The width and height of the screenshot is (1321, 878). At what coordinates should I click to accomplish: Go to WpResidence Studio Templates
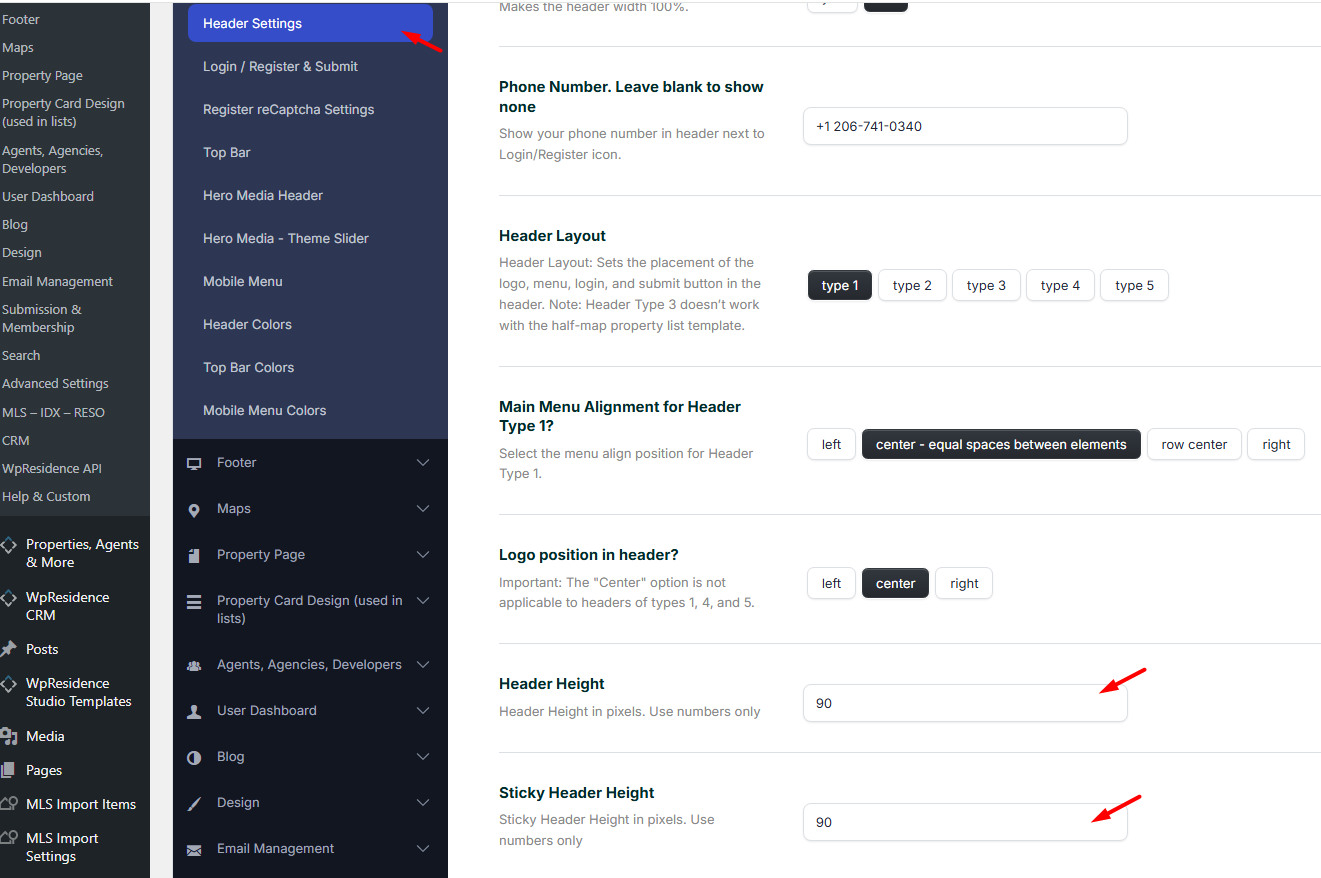78,692
